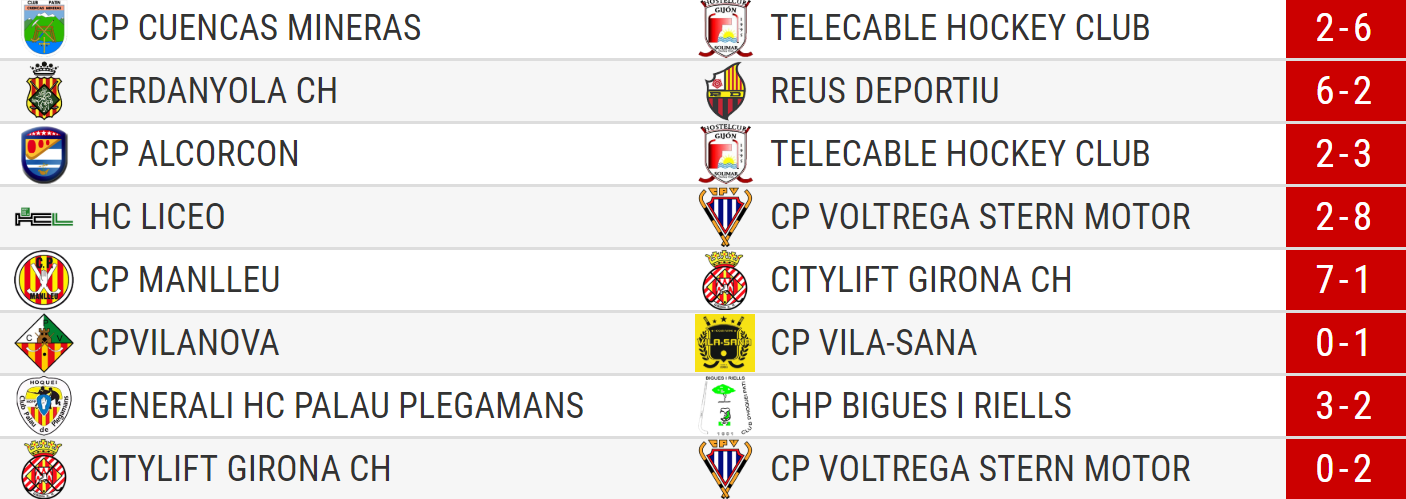
Task: Click the CP Manlleu round badge
Action: point(44,280)
